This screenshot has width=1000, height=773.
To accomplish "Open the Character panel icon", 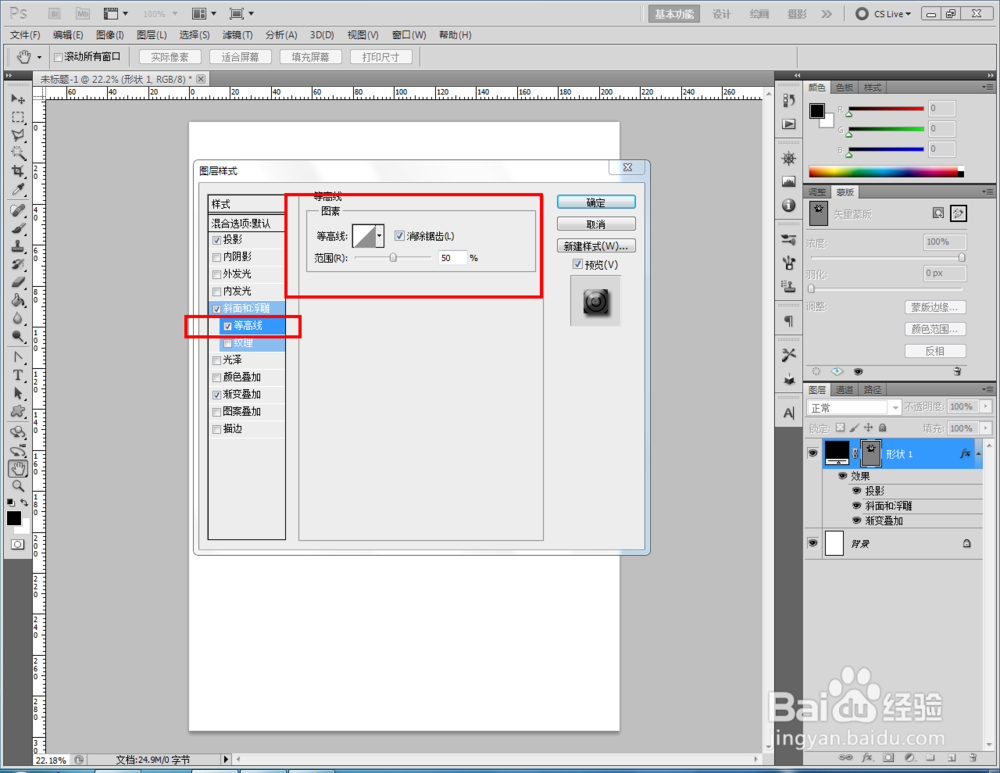I will click(789, 413).
